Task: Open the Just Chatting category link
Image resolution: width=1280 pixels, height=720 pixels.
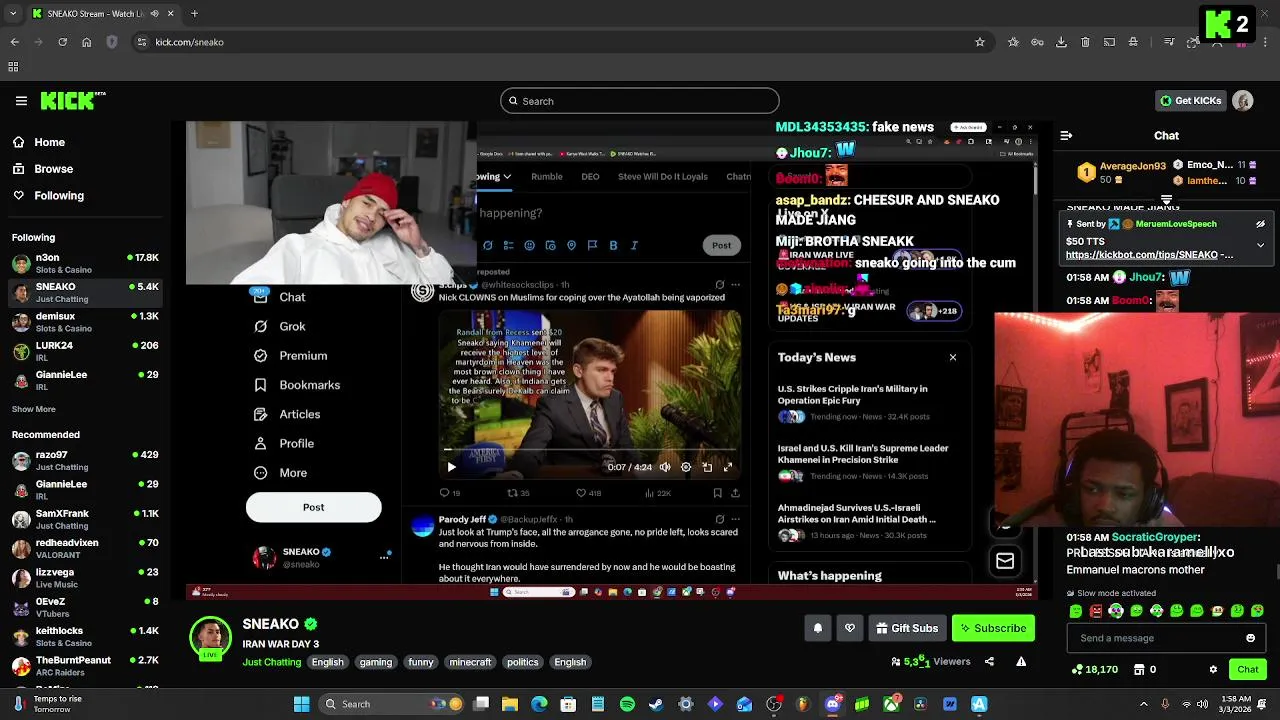Action: (x=271, y=662)
